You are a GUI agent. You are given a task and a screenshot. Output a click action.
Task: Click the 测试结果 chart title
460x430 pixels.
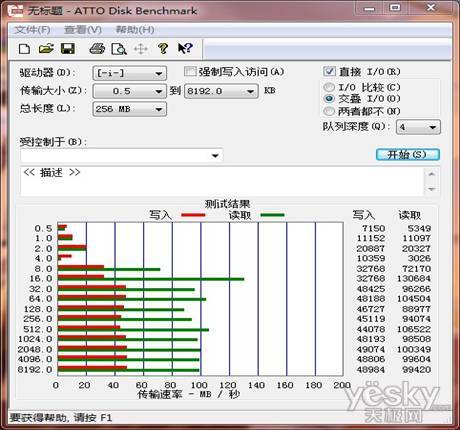[x=227, y=204]
